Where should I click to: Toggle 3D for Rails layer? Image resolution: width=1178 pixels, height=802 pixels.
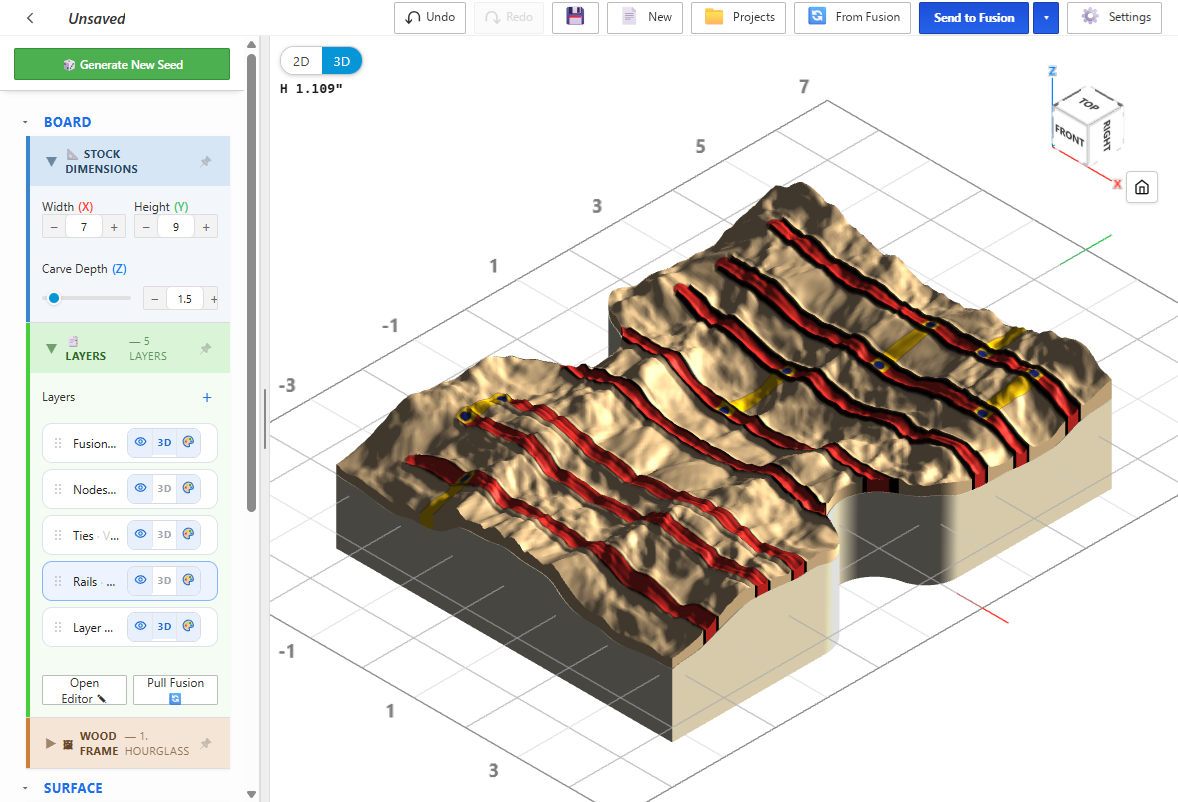165,580
